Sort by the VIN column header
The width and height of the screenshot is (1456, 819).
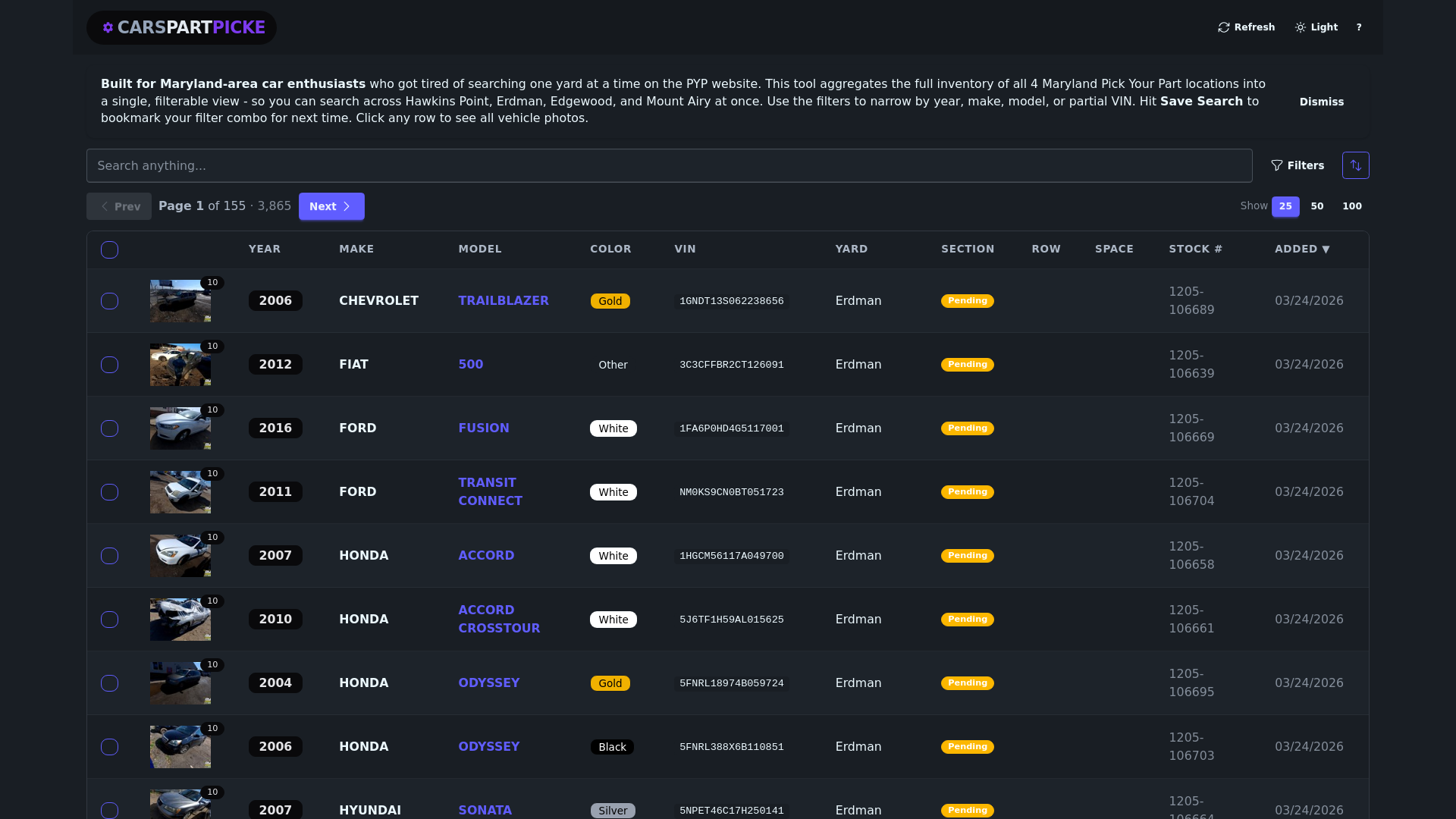685,249
